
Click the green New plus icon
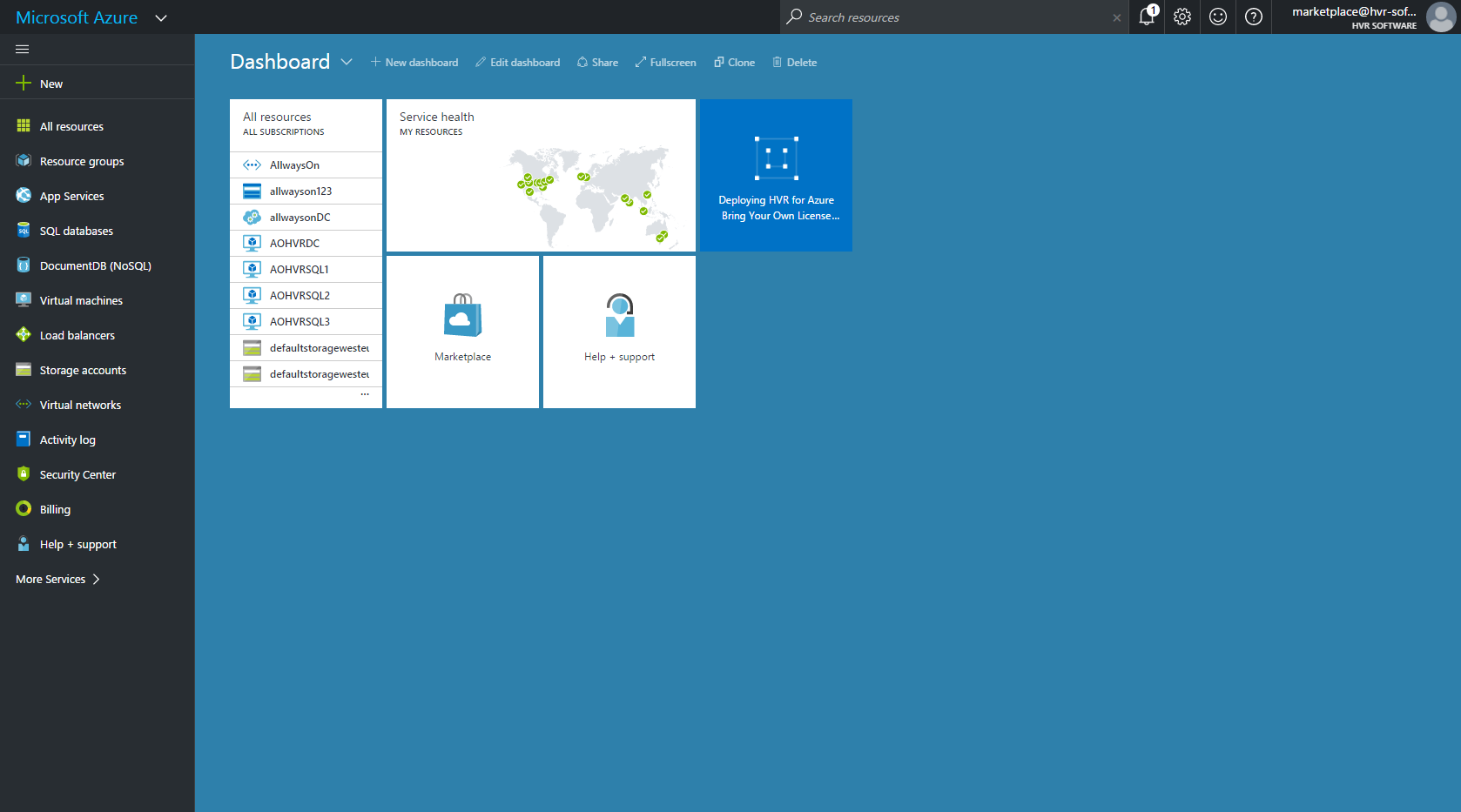point(24,84)
